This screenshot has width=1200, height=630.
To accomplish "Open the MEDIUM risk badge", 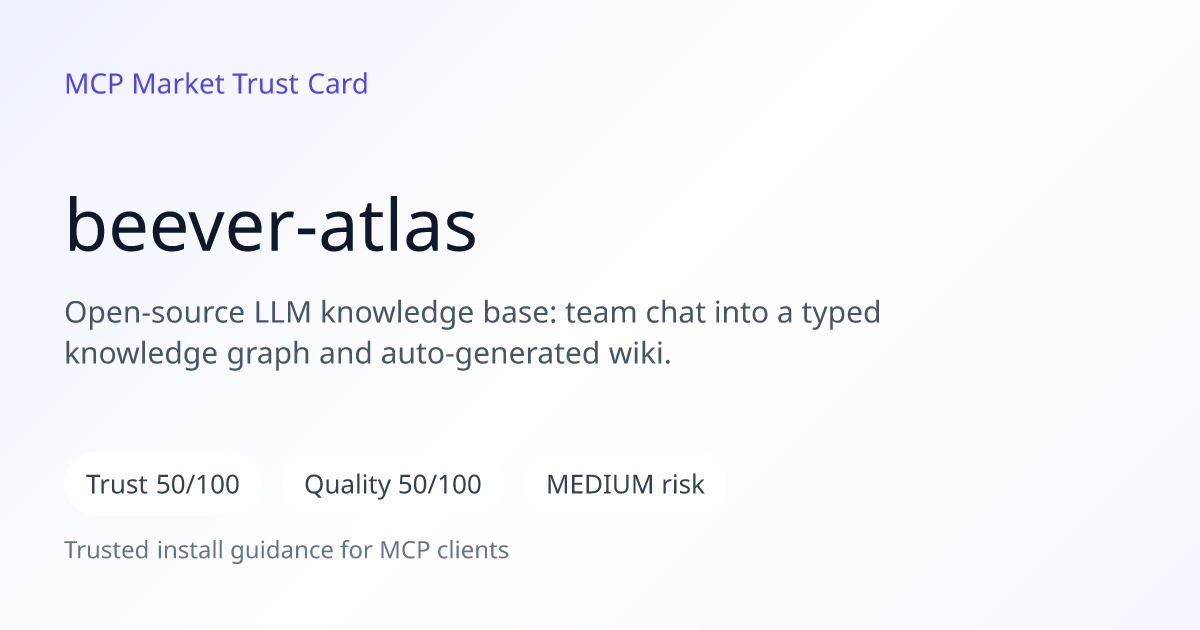I will coord(625,484).
